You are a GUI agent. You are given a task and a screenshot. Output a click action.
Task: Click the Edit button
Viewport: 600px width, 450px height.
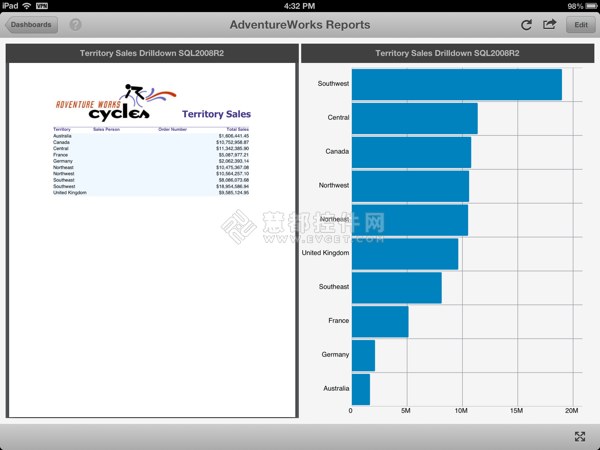580,24
